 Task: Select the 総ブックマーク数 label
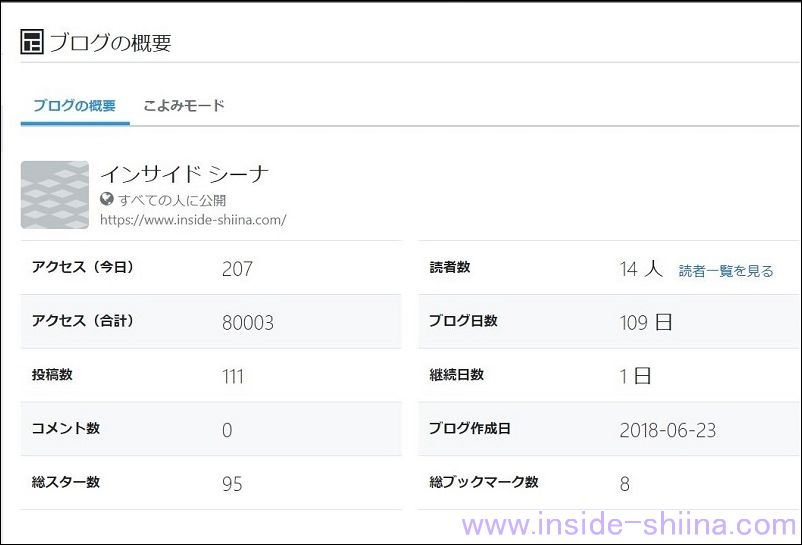coord(483,482)
